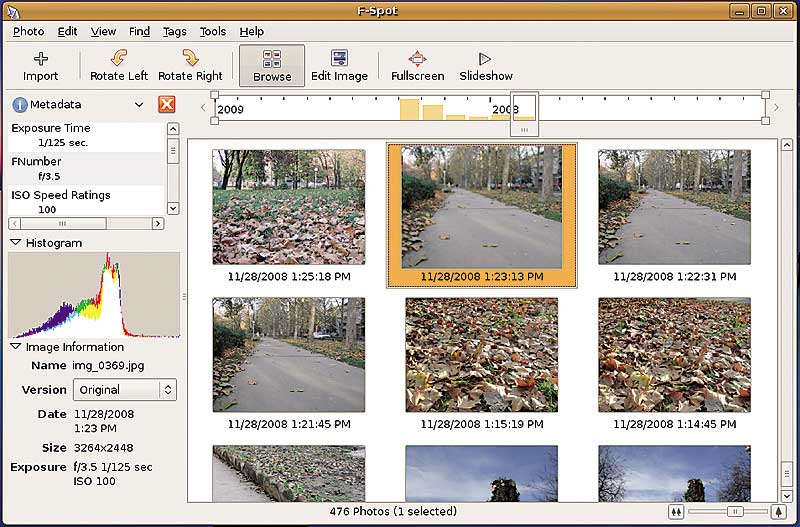Rotate the photo left
The height and width of the screenshot is (527, 800).
(119, 66)
